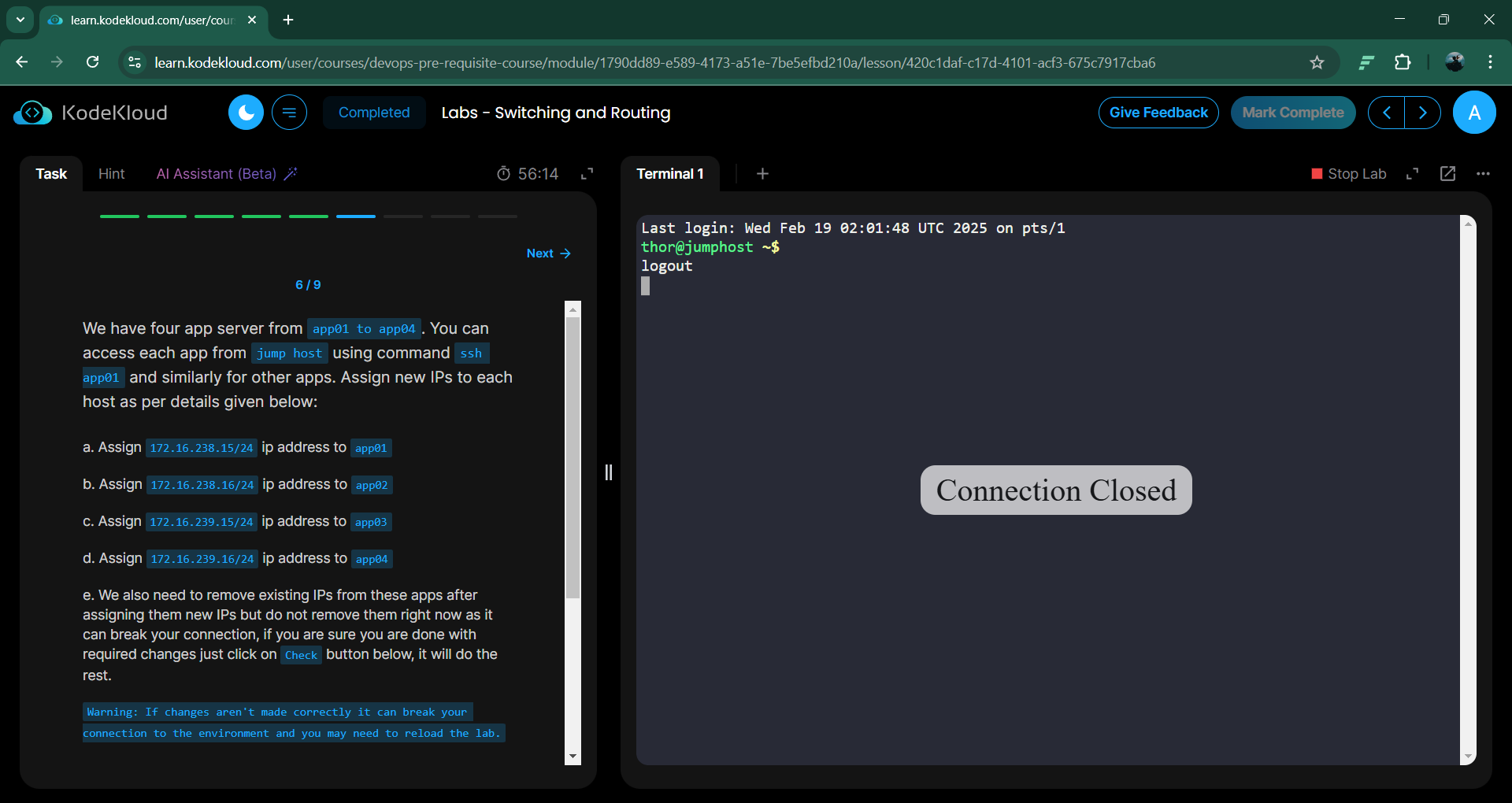The width and height of the screenshot is (1512, 803).
Task: Select the ninth progress segment
Action: tap(498, 216)
